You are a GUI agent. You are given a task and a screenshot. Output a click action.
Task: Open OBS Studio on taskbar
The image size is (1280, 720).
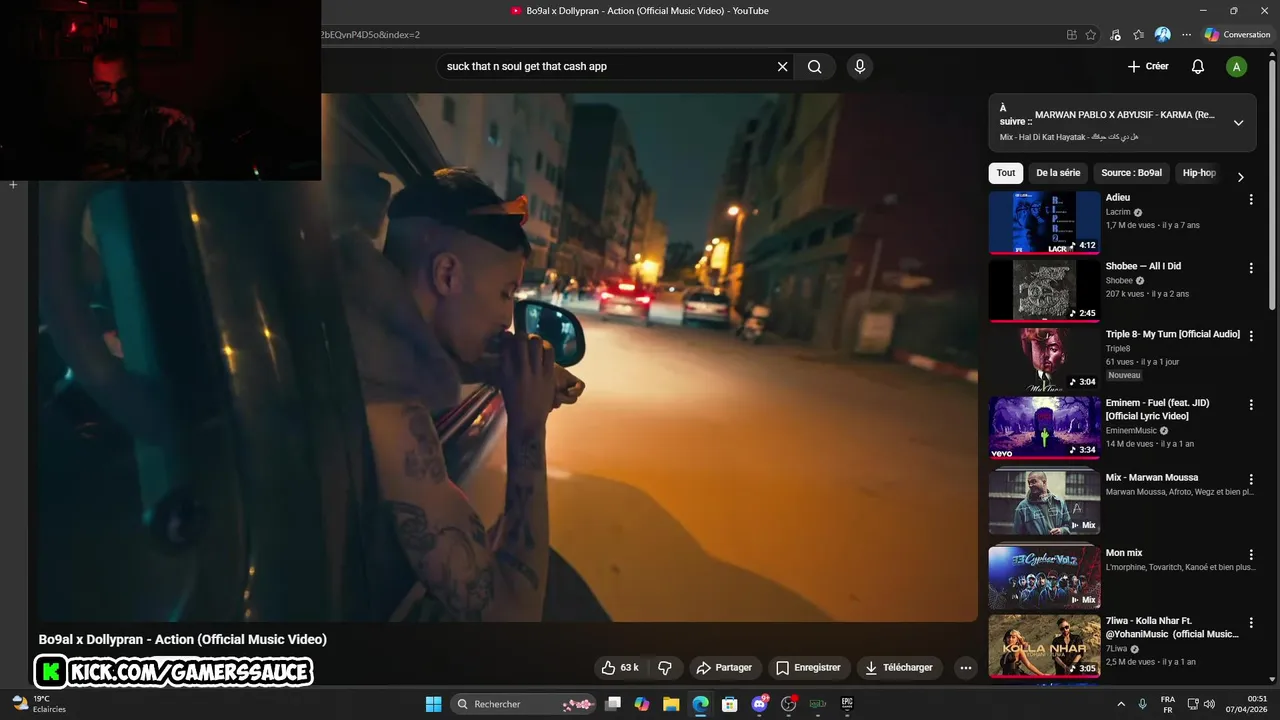789,704
